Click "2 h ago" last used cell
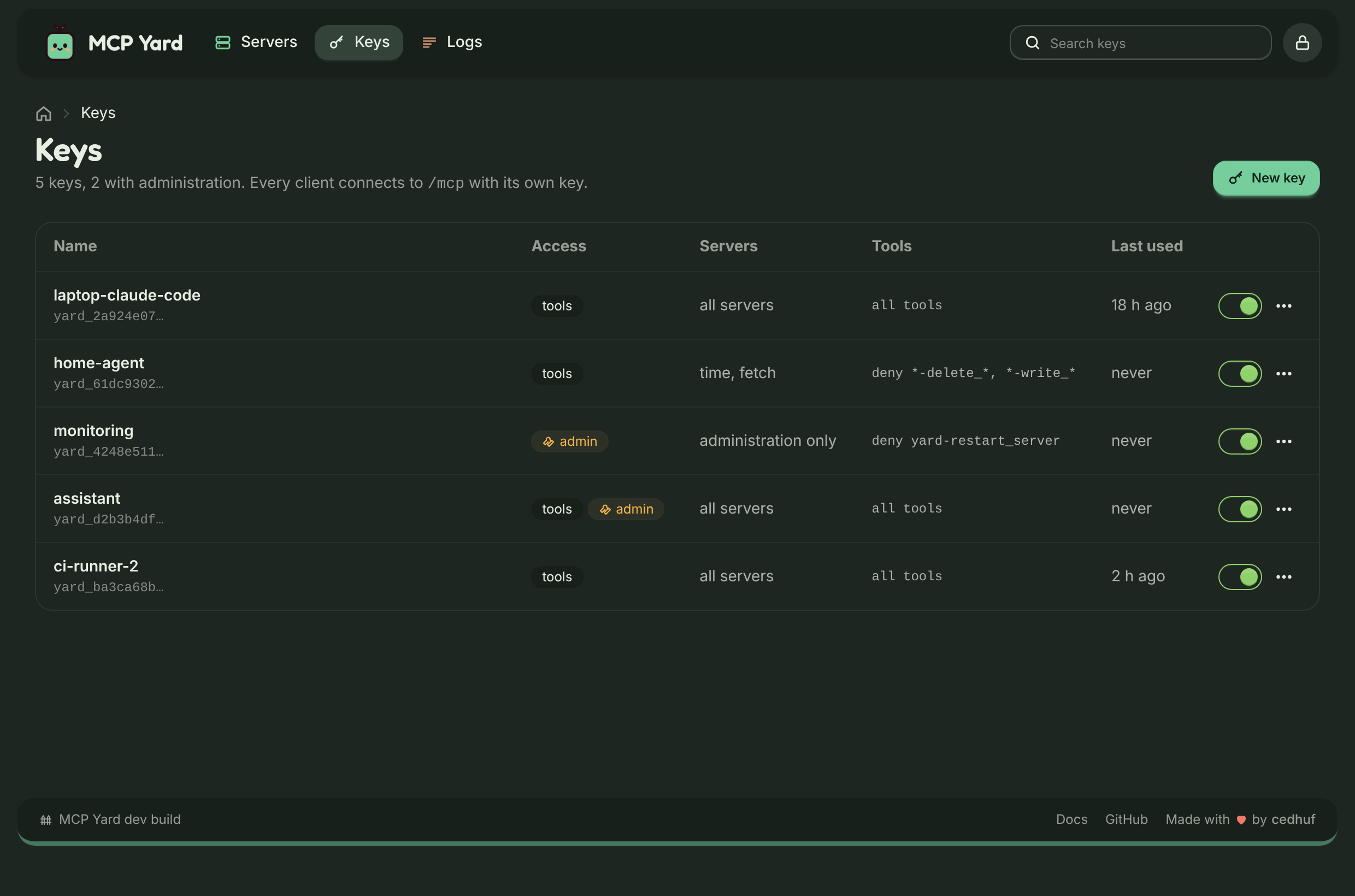Screen dimensions: 1355x896 click(x=1137, y=576)
